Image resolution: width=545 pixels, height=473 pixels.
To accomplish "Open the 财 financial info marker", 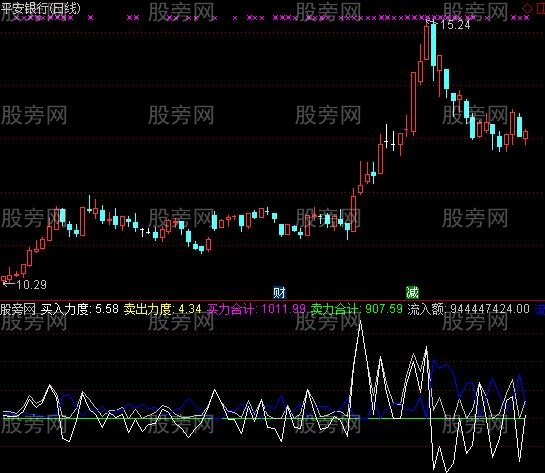I will pyautogui.click(x=279, y=293).
